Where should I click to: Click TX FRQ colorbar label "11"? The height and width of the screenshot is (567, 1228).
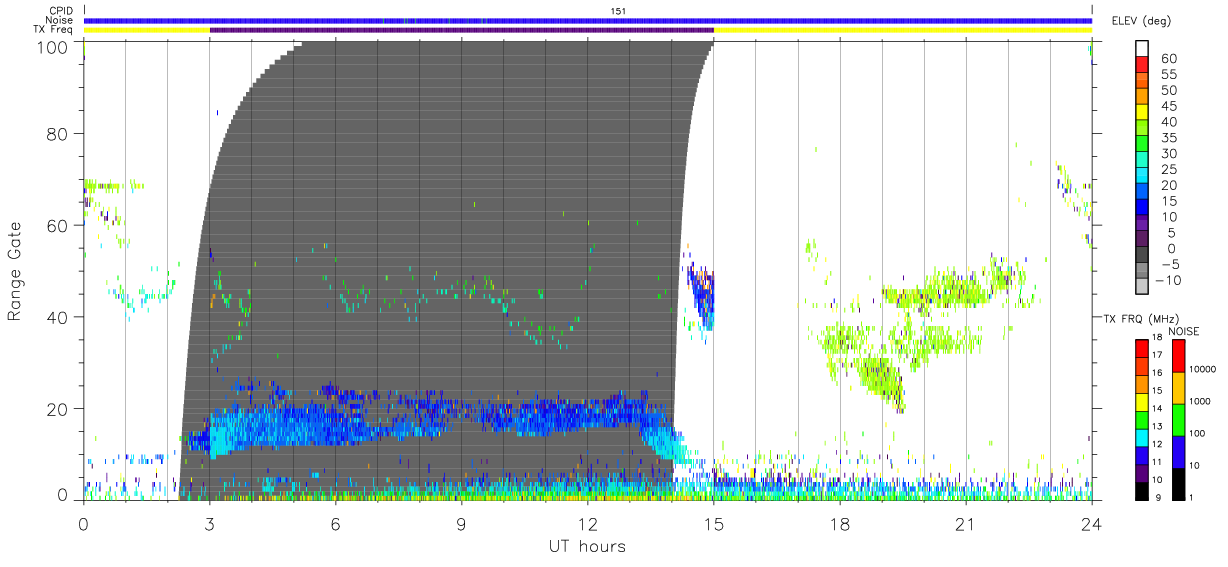pyautogui.click(x=1158, y=462)
